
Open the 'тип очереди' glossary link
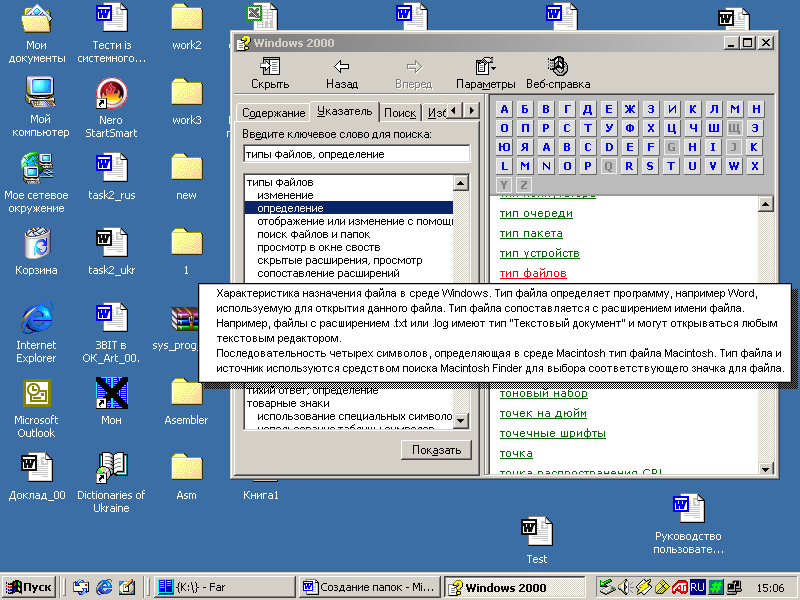point(536,213)
